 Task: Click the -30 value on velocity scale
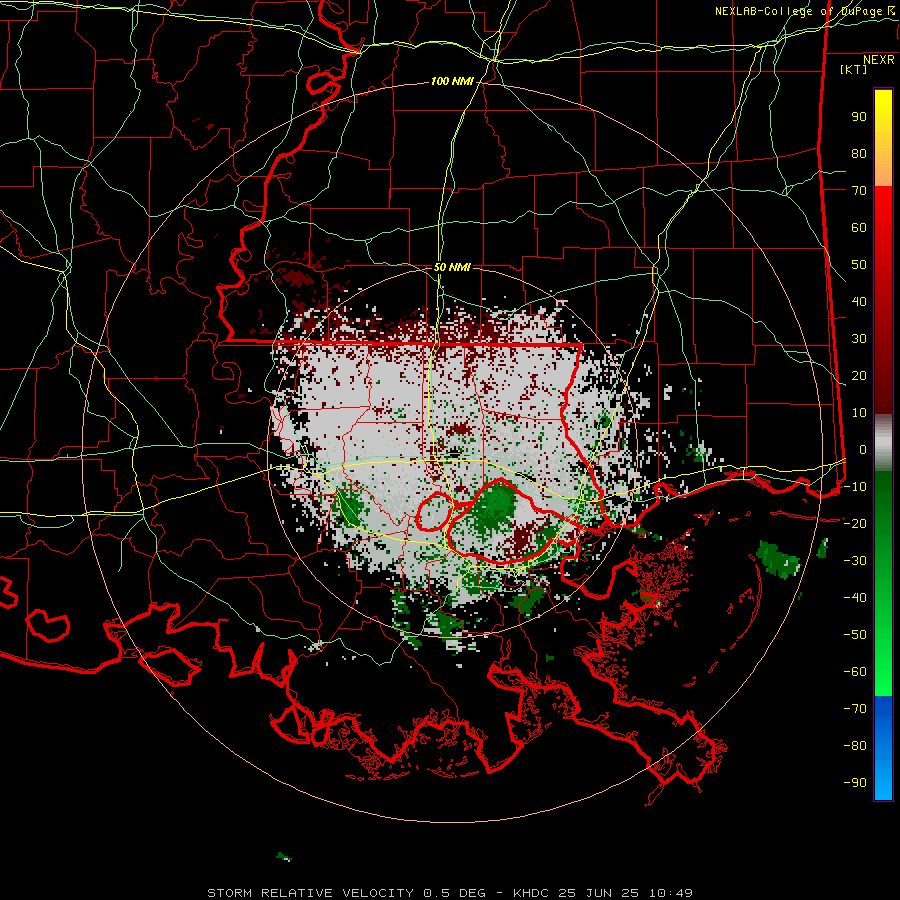click(855, 561)
